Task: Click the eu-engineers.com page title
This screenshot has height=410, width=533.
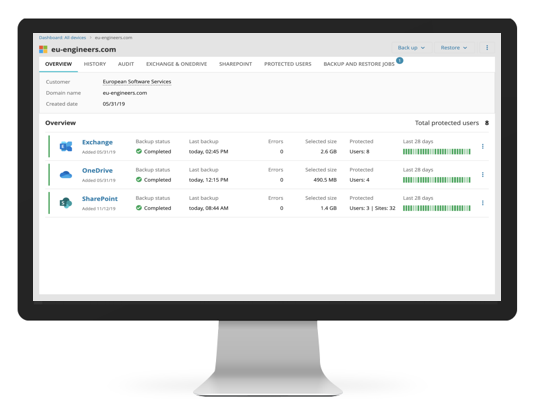Action: pyautogui.click(x=84, y=50)
